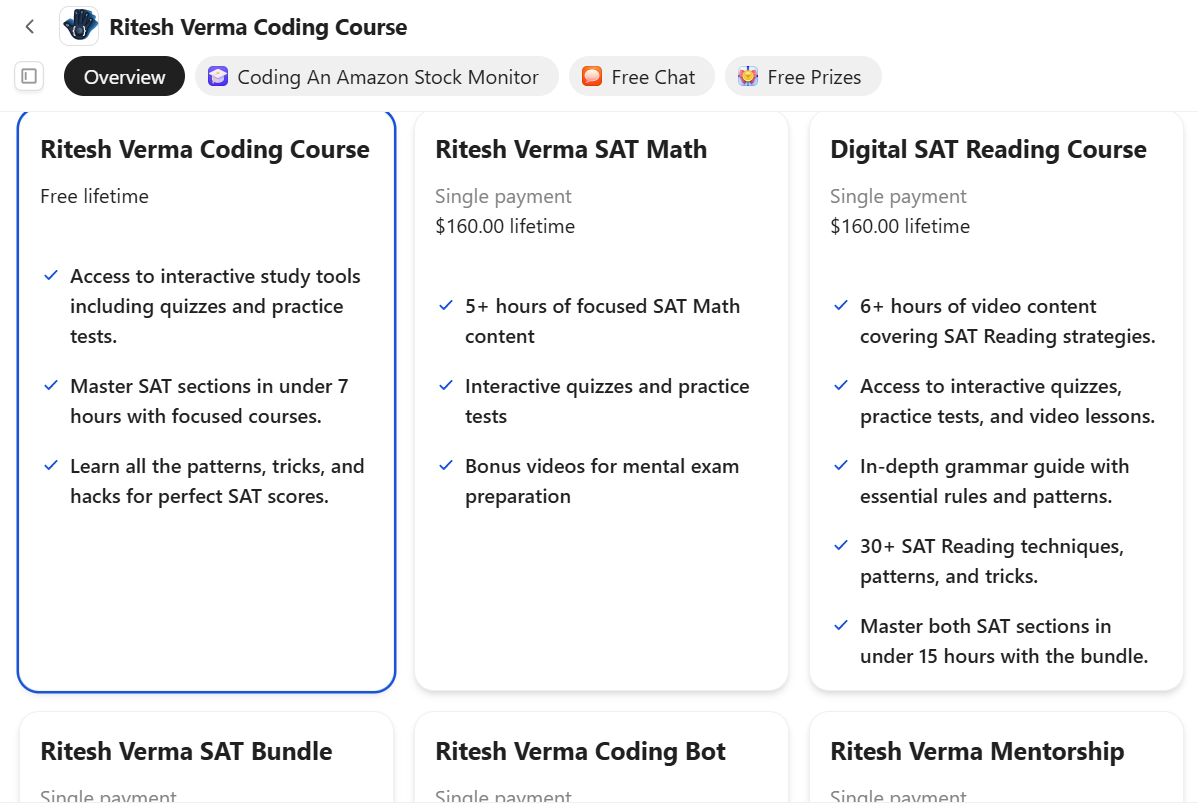
Task: Open the Free Chat tab
Action: click(641, 75)
